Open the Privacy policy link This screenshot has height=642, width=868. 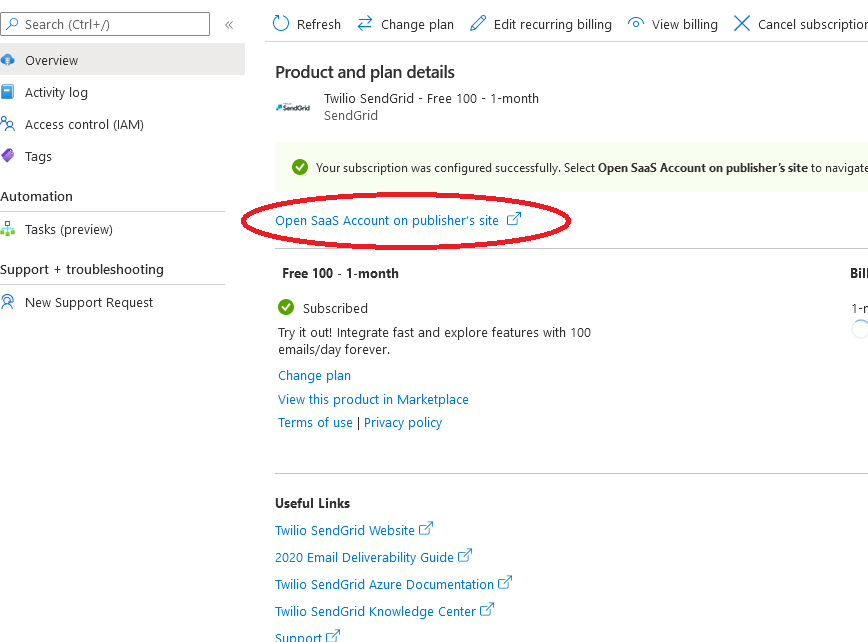click(x=403, y=422)
